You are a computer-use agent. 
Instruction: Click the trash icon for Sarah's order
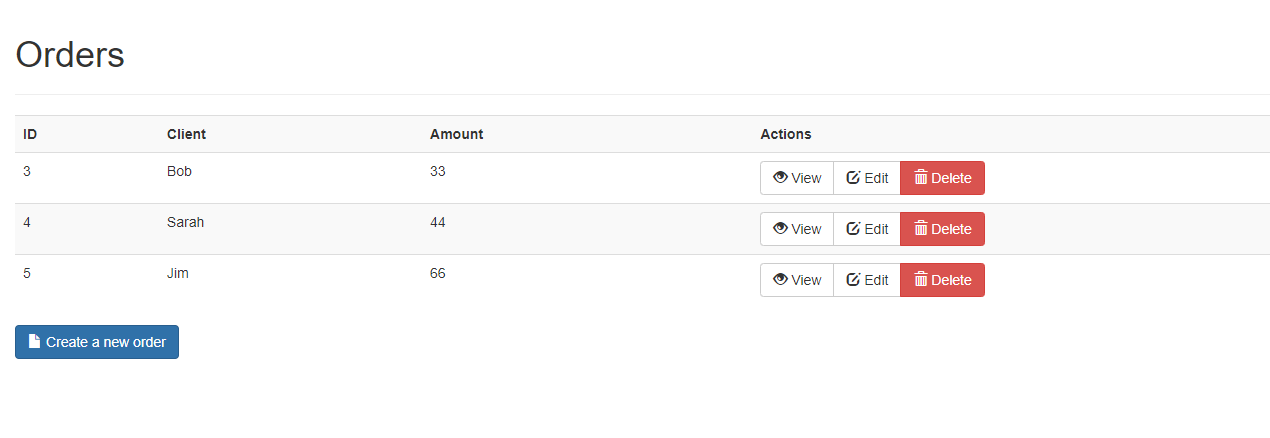921,229
